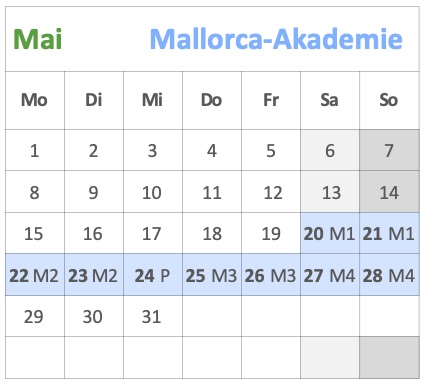Choose day 13 in the Saturday column

[x=330, y=192]
